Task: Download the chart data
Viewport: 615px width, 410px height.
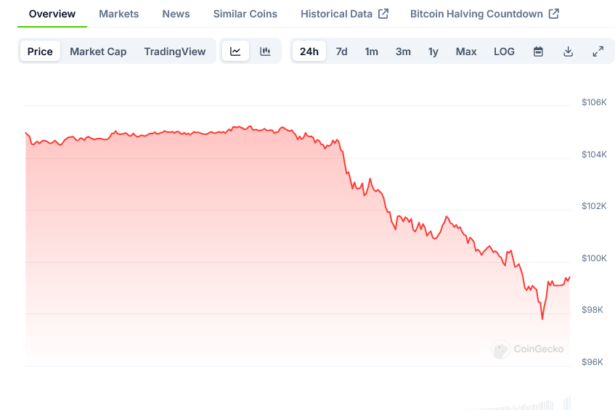Action: tap(568, 51)
